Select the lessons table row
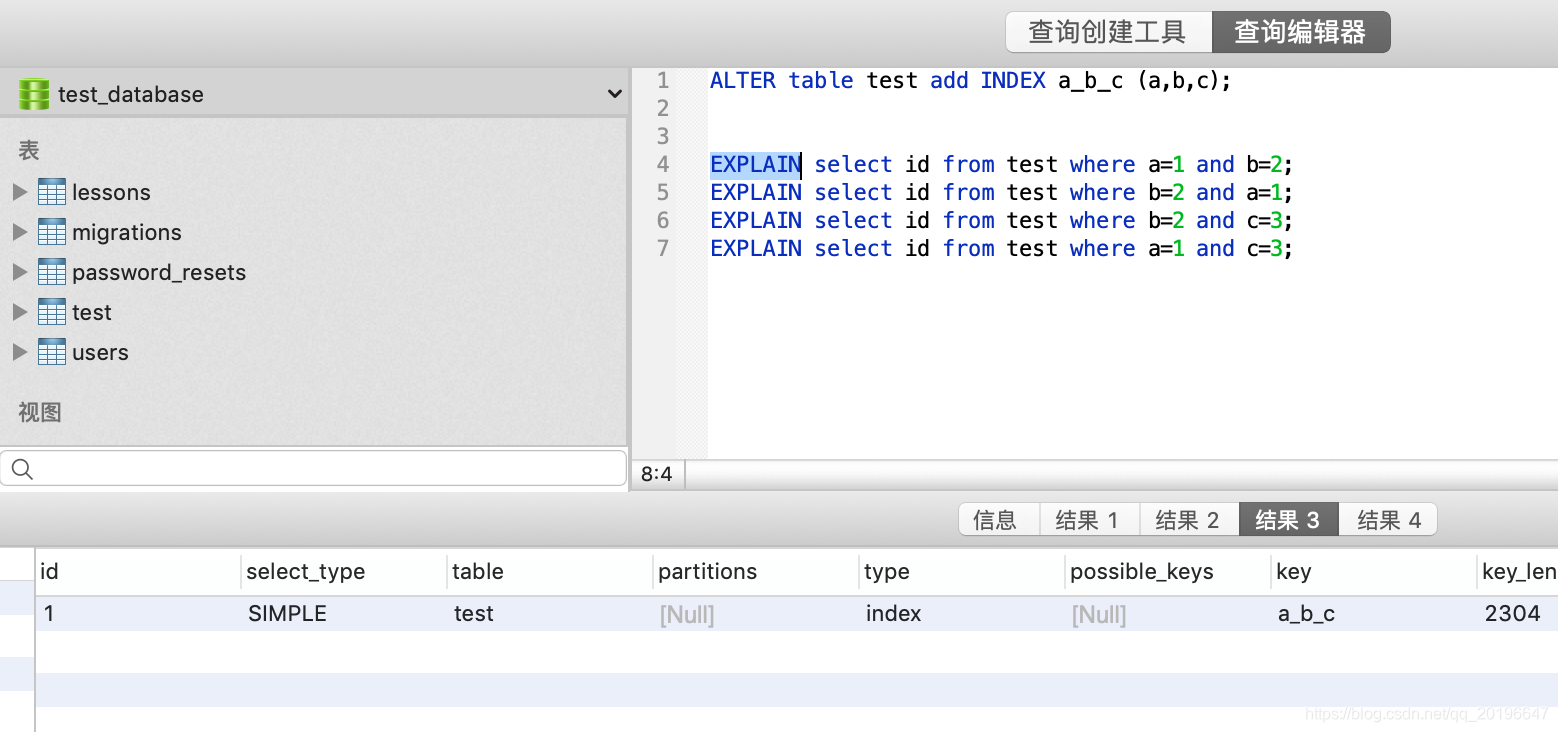The width and height of the screenshot is (1558, 732). (x=314, y=192)
